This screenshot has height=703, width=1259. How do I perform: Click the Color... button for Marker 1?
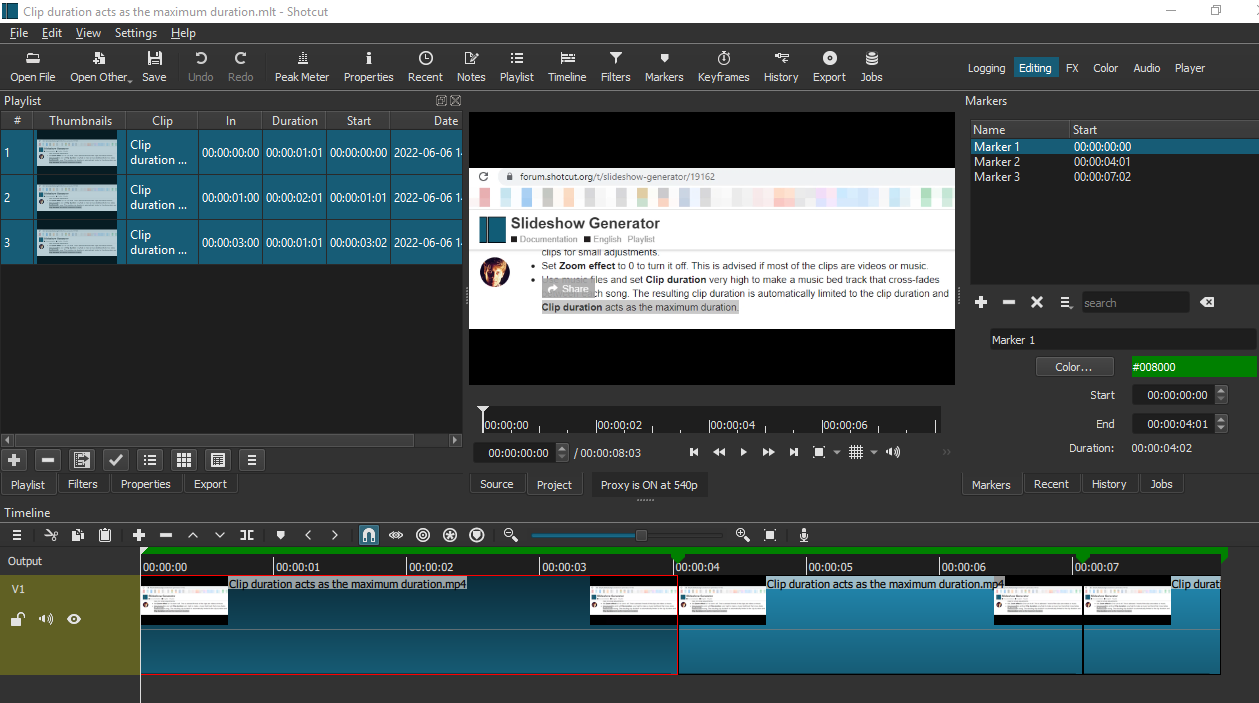click(x=1074, y=366)
